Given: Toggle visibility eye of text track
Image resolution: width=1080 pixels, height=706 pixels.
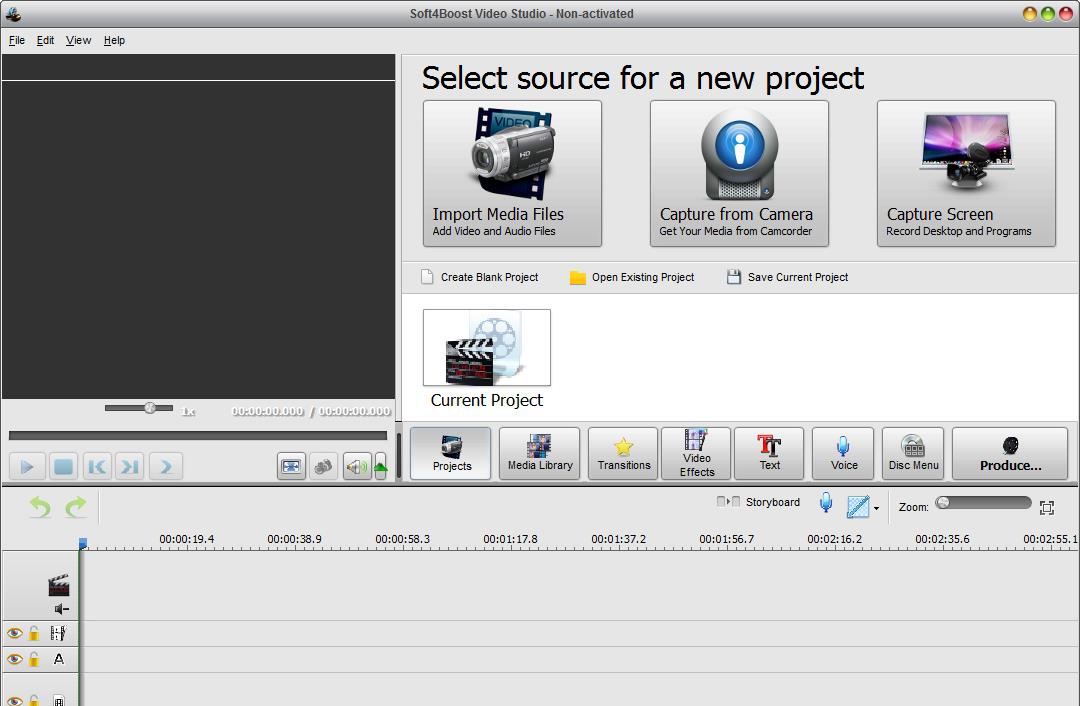Looking at the screenshot, I should (x=14, y=659).
